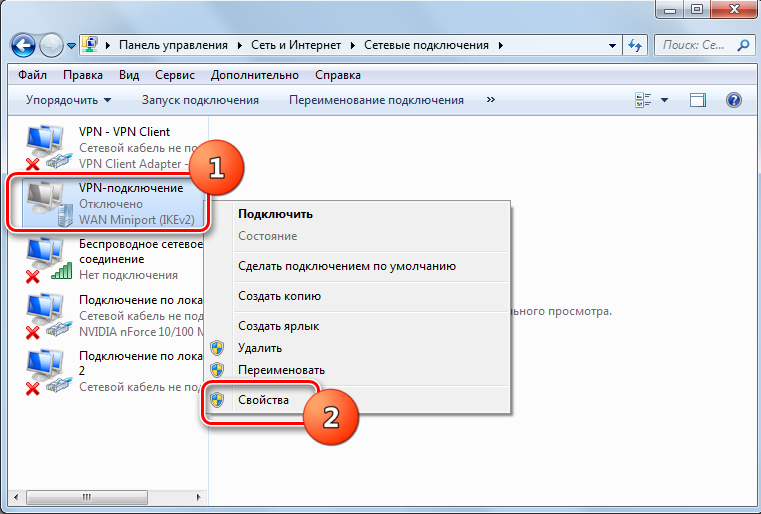Select Беспроводное сетевое соединение icon
This screenshot has width=761, height=514.
click(48, 260)
